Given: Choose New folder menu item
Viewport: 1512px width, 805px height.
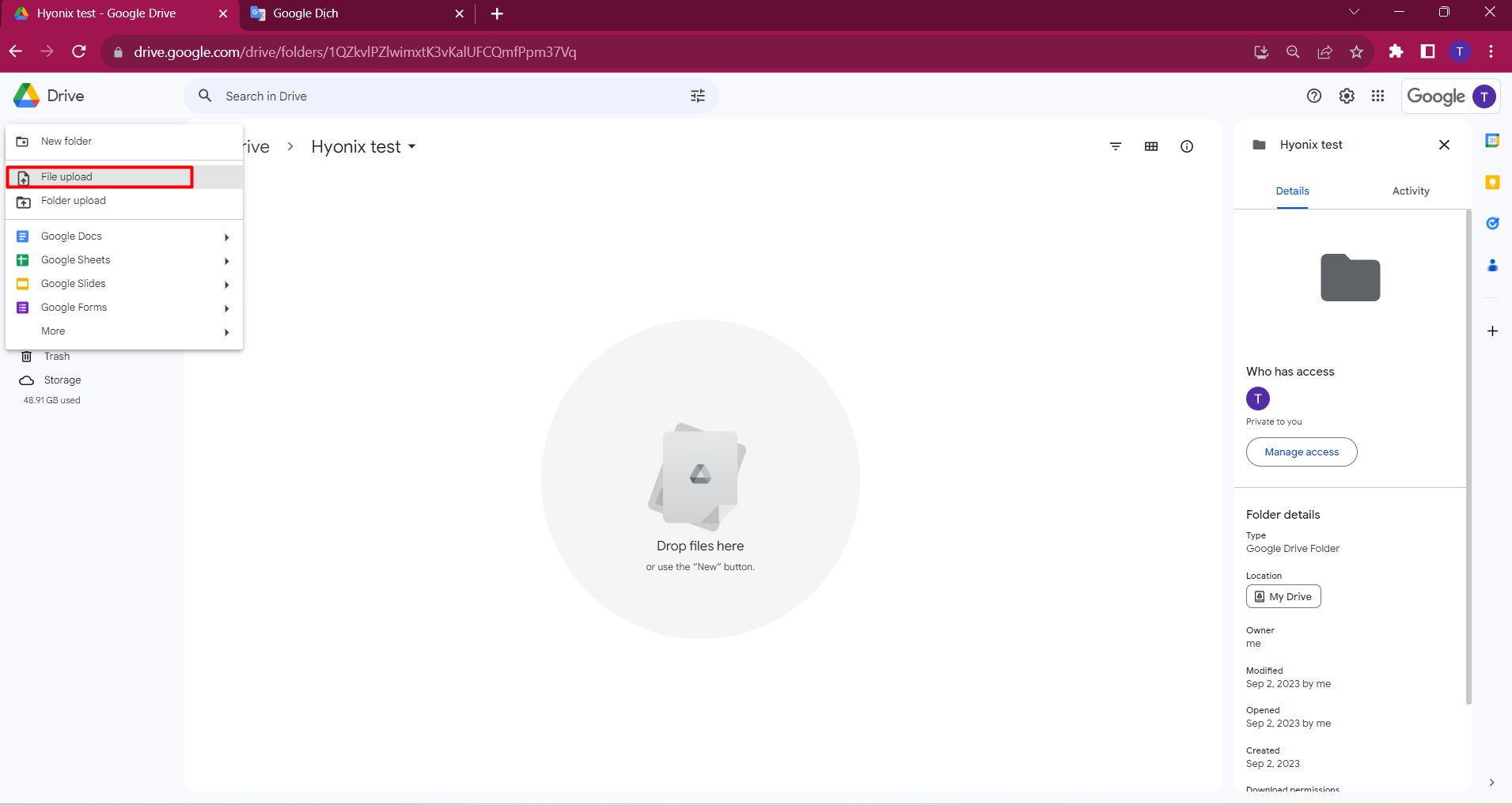Looking at the screenshot, I should point(67,142).
